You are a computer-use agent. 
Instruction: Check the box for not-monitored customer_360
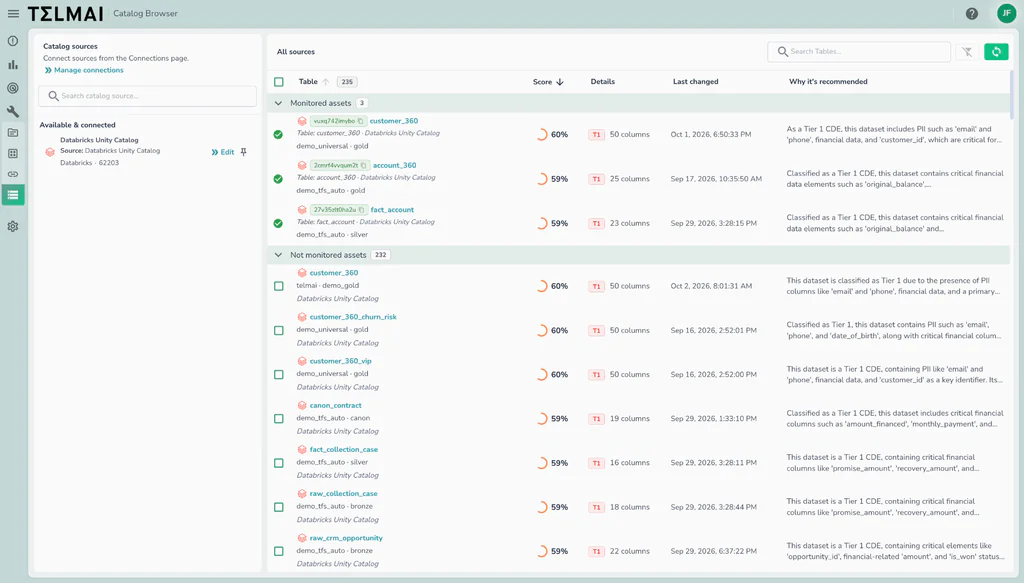tap(279, 286)
